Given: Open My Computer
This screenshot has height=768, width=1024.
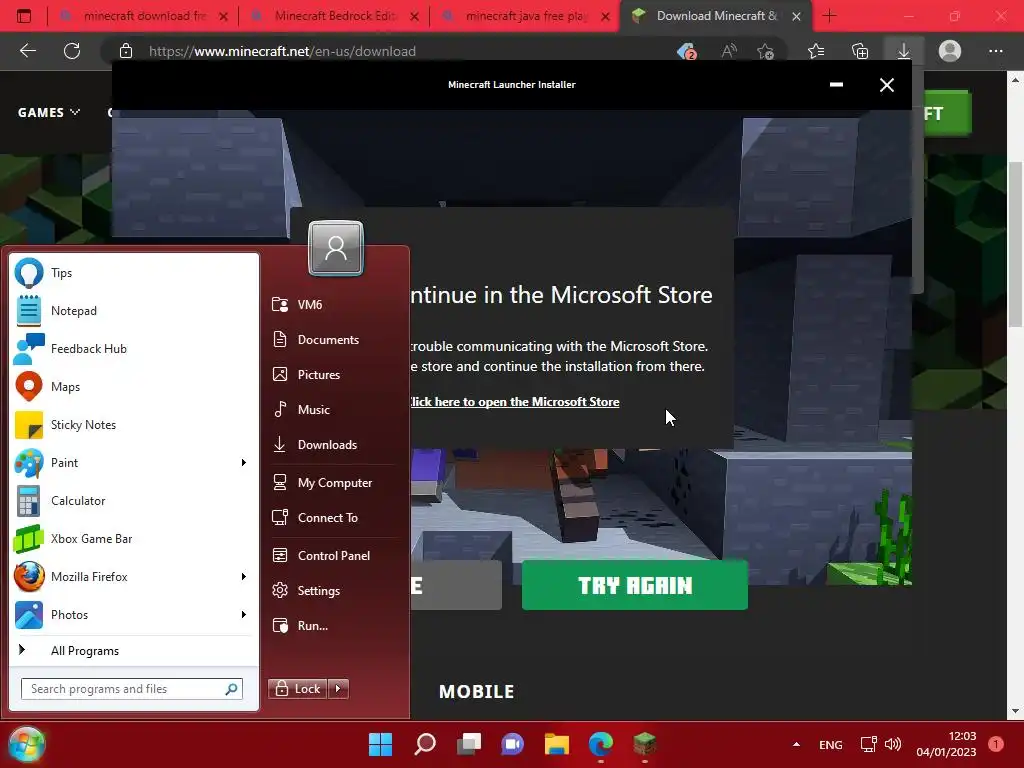Looking at the screenshot, I should pos(333,483).
